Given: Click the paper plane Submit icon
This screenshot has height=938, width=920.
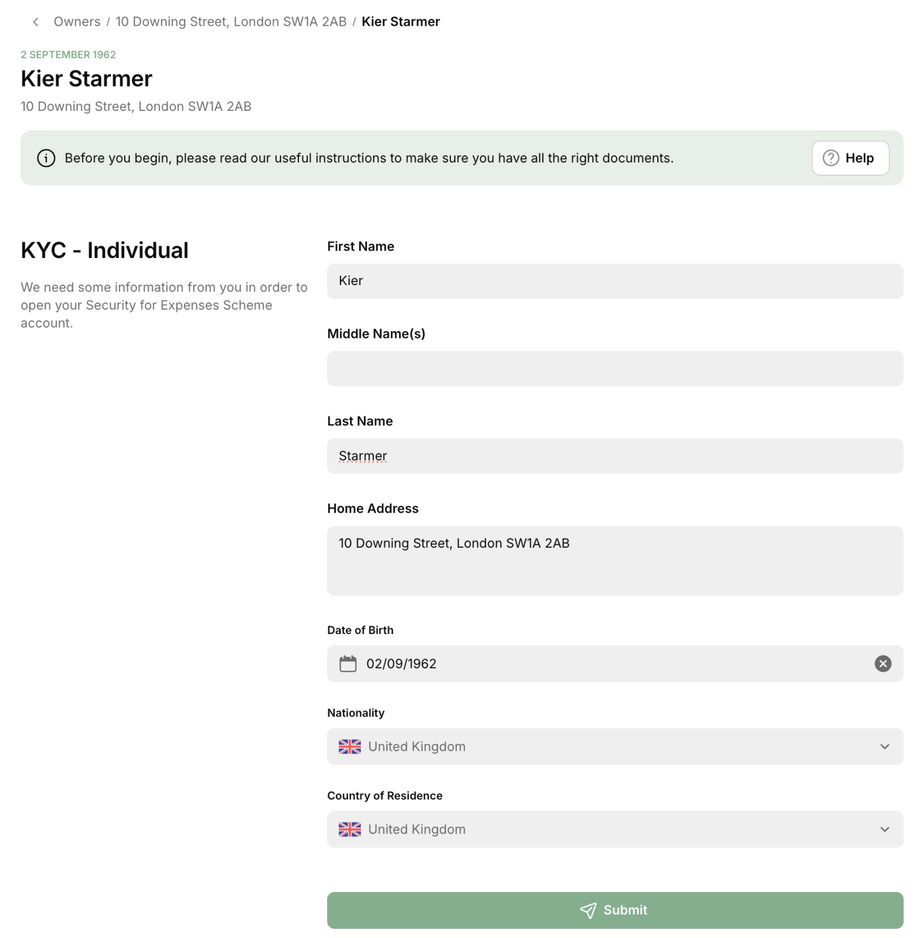Looking at the screenshot, I should pyautogui.click(x=588, y=911).
